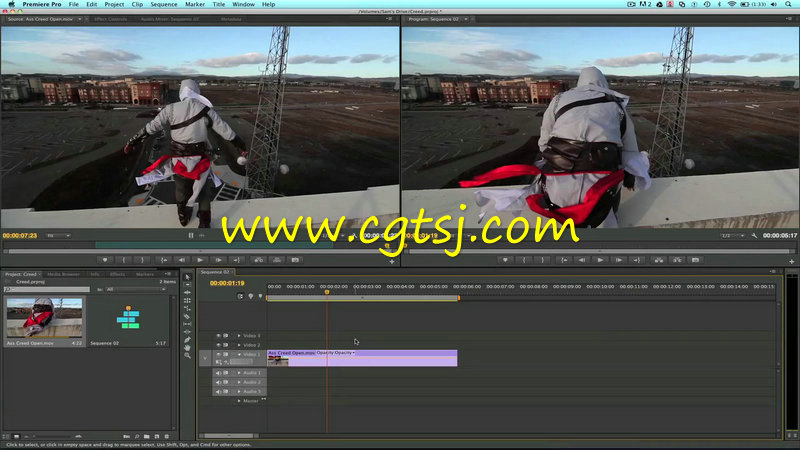Select the Rate Stretch tool
Viewport: 800px width, 450px height.
coord(187,308)
